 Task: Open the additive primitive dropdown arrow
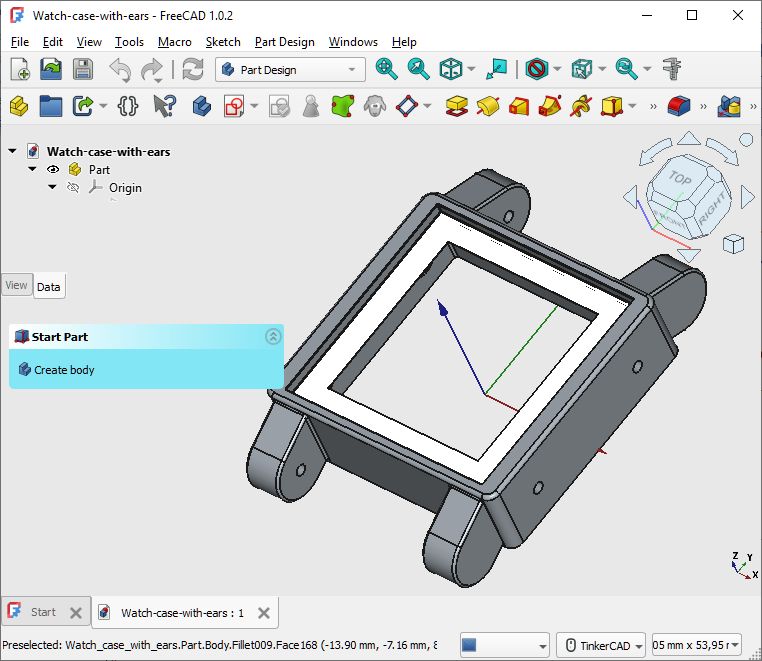point(632,106)
